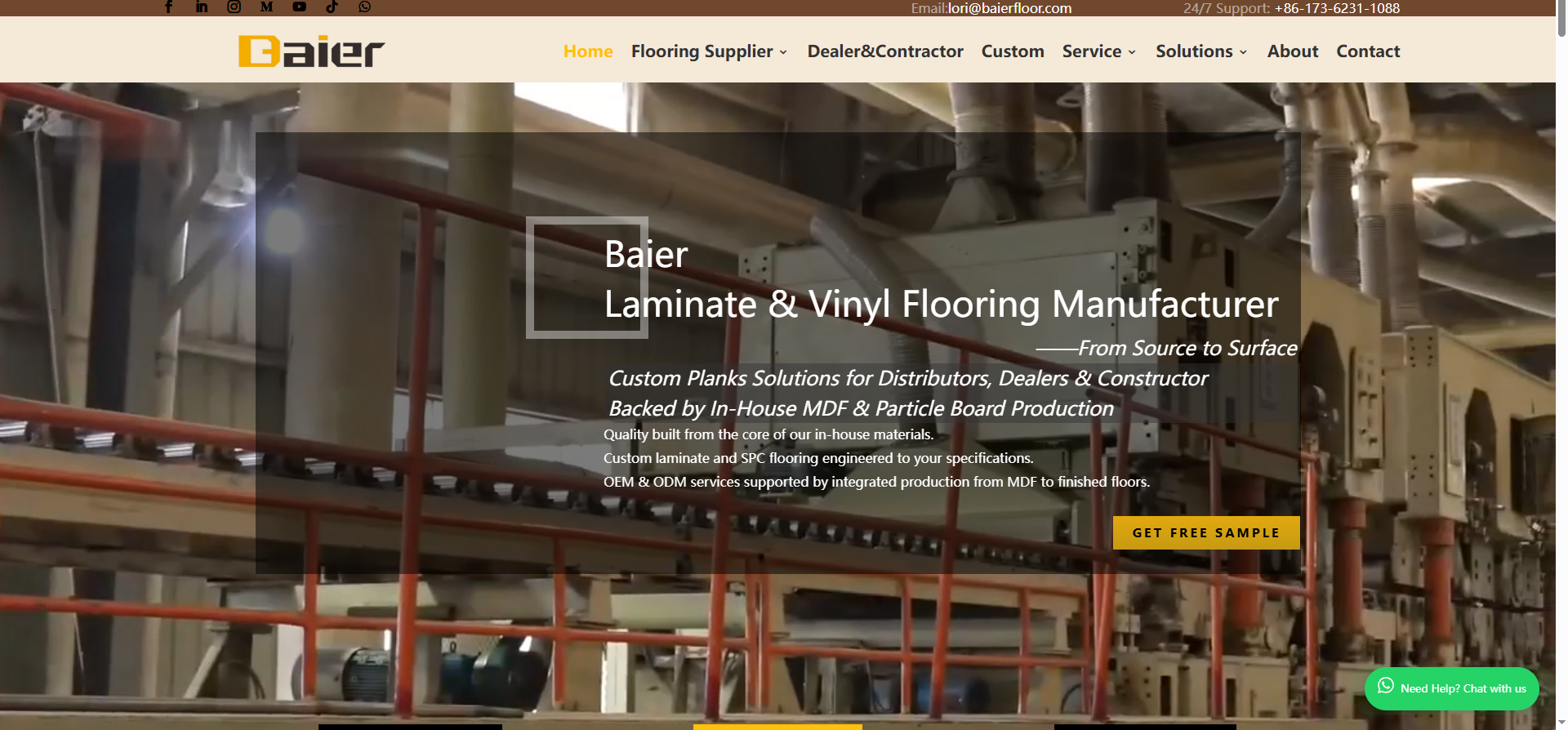Click "Need Help? Chat with us" button
This screenshot has height=730, width=1568.
(x=1452, y=688)
